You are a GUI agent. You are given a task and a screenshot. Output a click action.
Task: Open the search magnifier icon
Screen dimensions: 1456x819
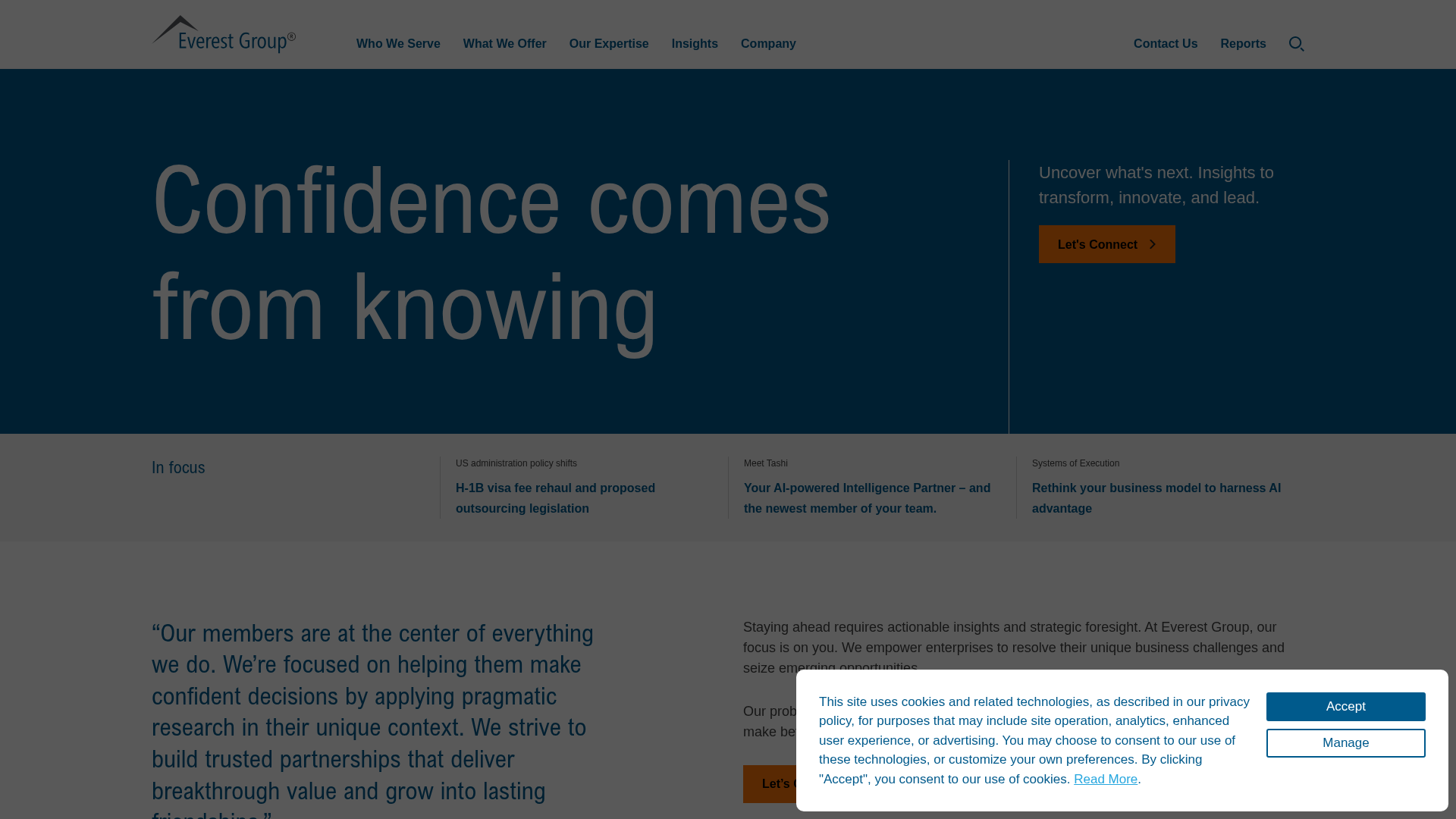(x=1297, y=44)
